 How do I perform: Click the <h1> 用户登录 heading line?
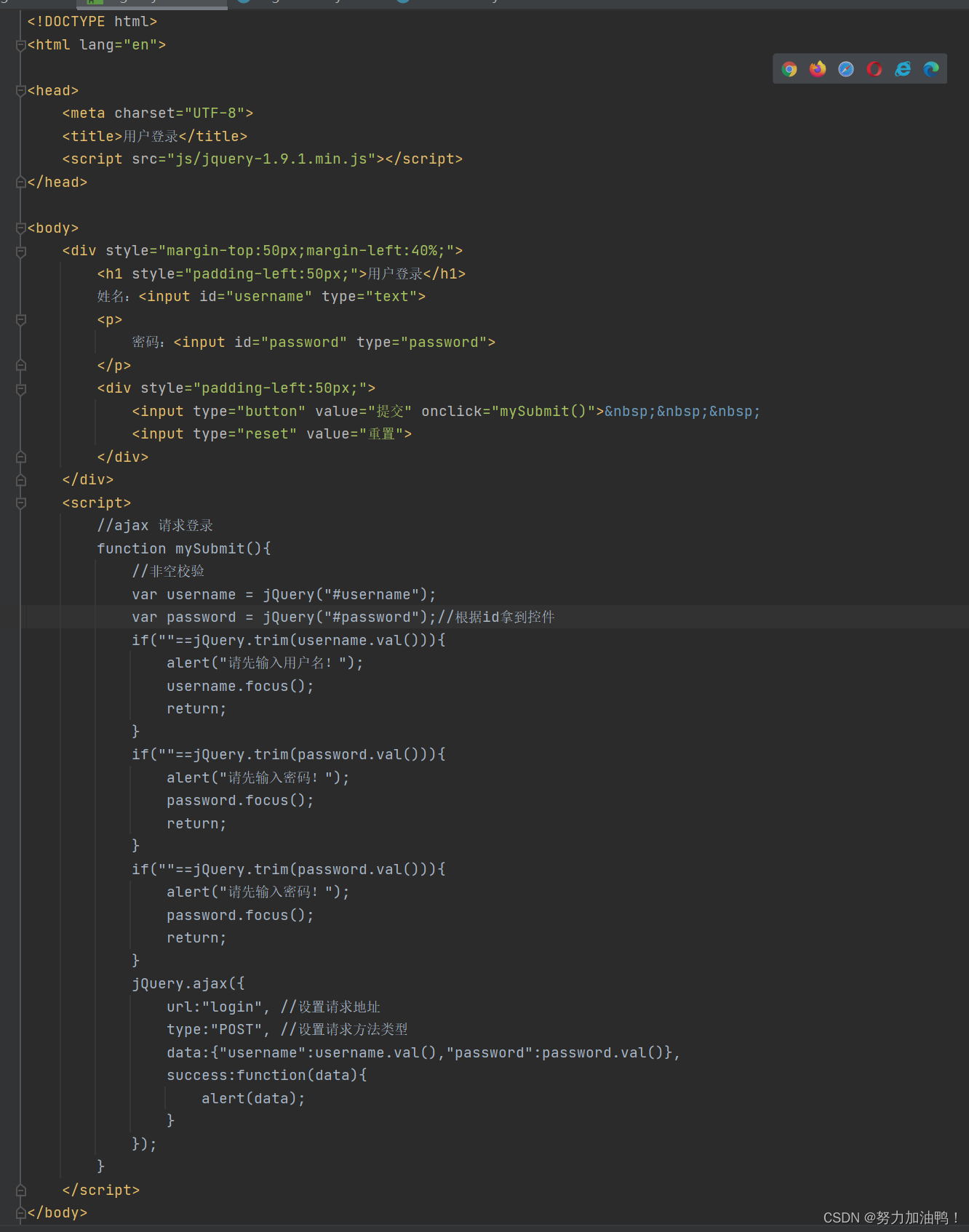282,274
